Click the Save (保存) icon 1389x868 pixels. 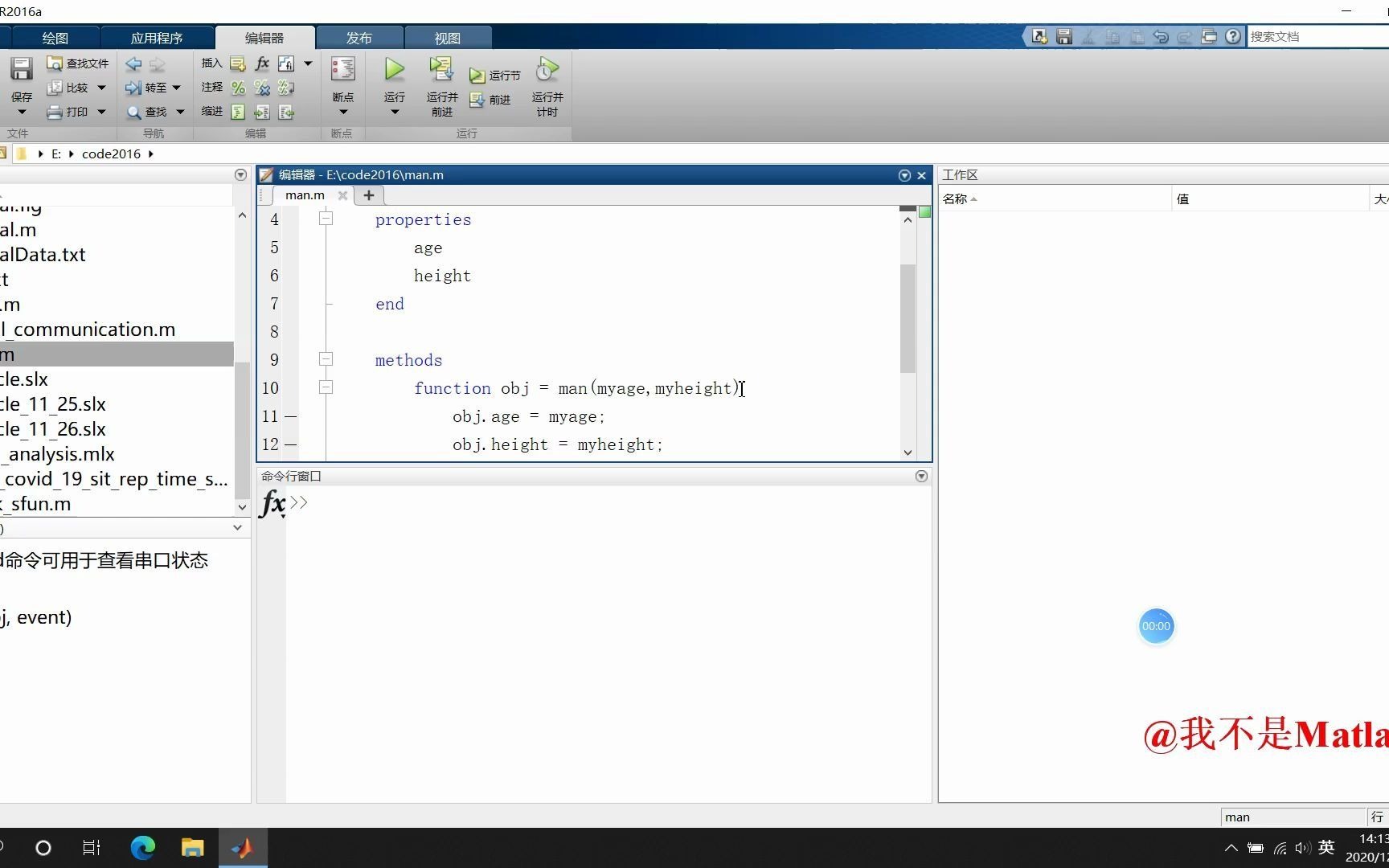coord(21,70)
